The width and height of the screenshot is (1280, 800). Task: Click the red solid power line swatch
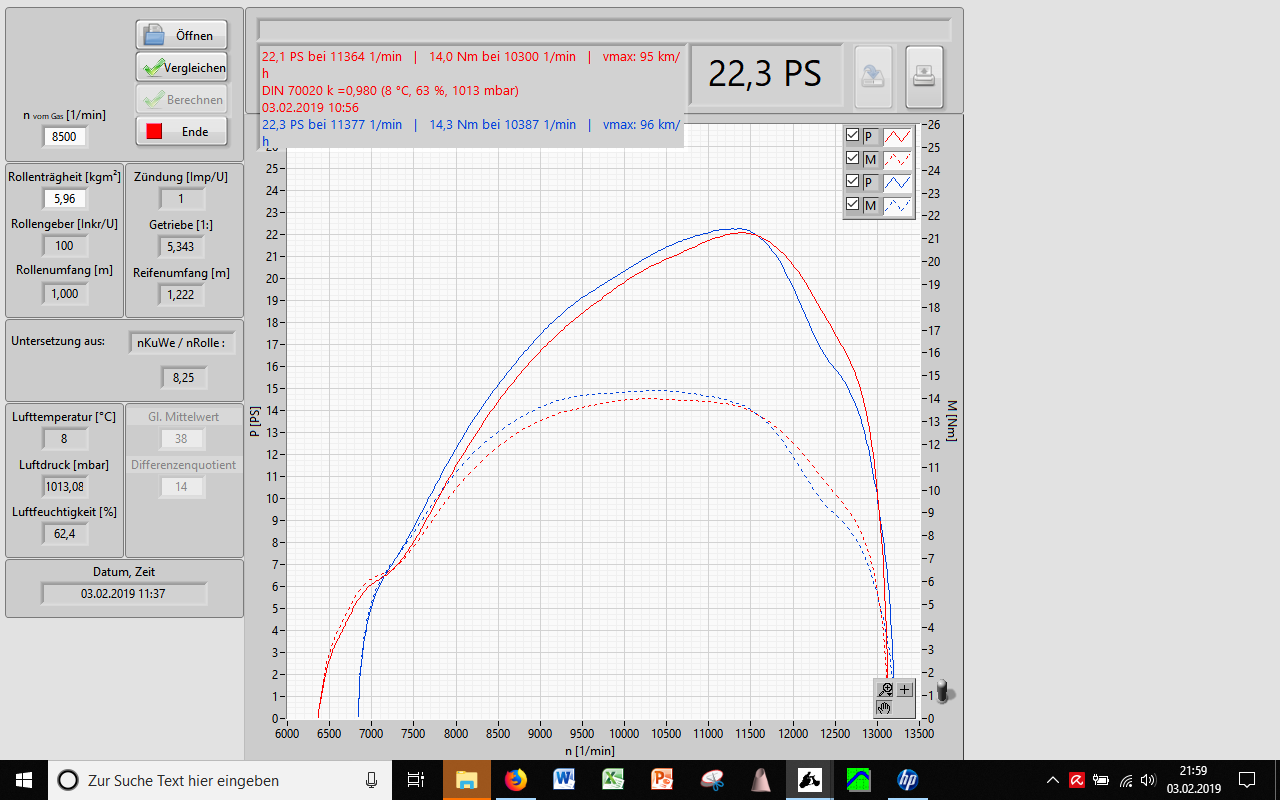897,136
